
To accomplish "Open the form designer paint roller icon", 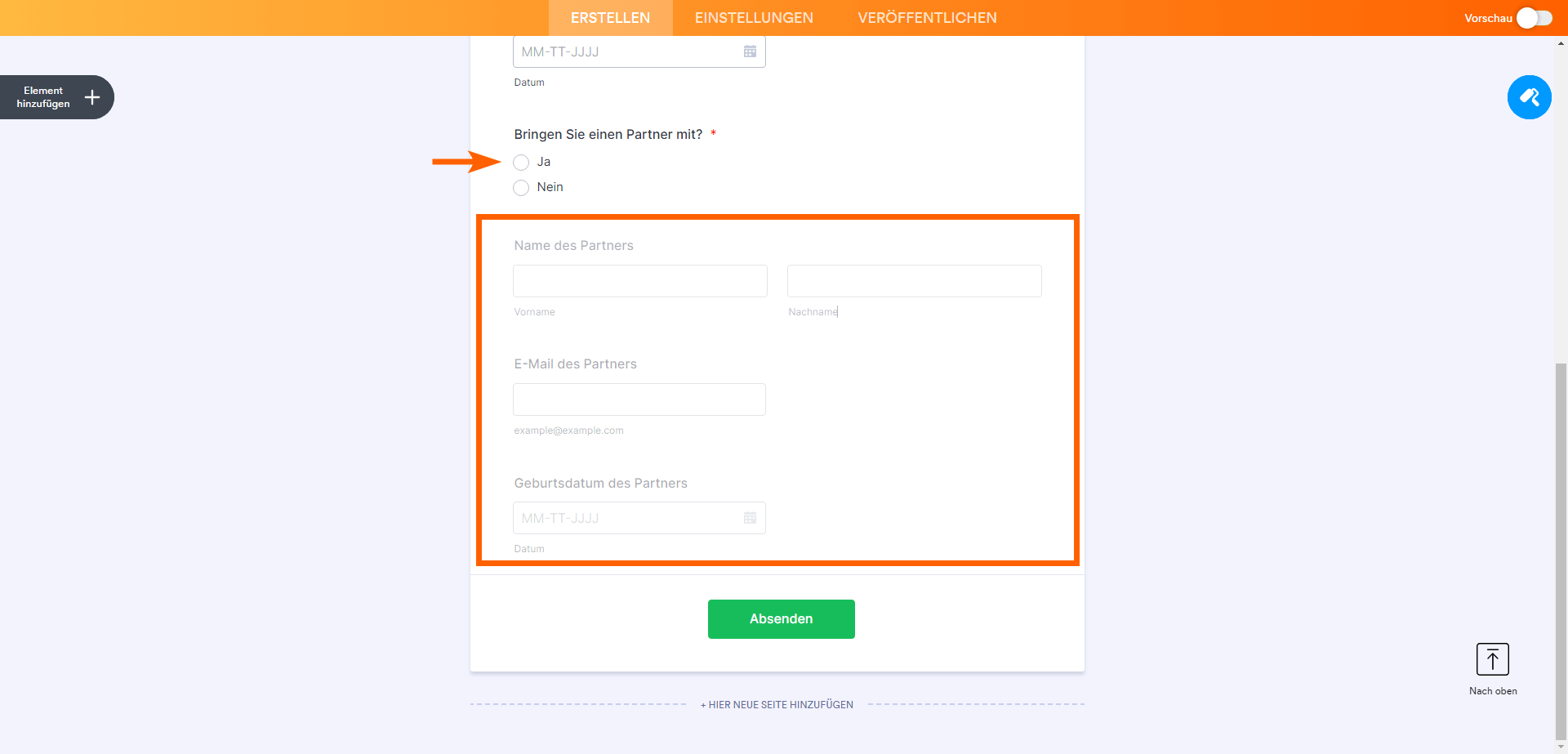I will [x=1529, y=97].
